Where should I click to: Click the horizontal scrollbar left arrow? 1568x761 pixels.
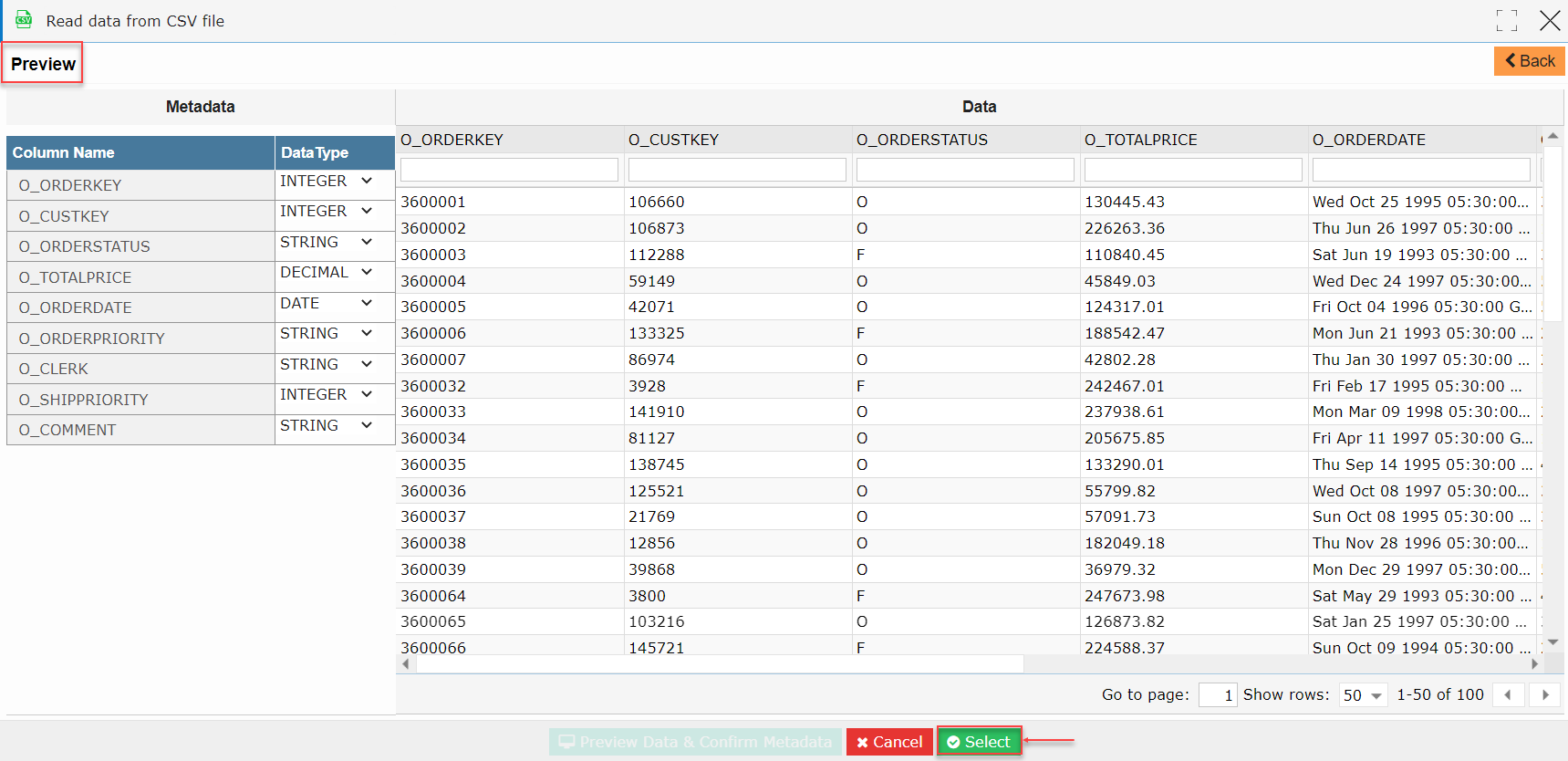(406, 664)
